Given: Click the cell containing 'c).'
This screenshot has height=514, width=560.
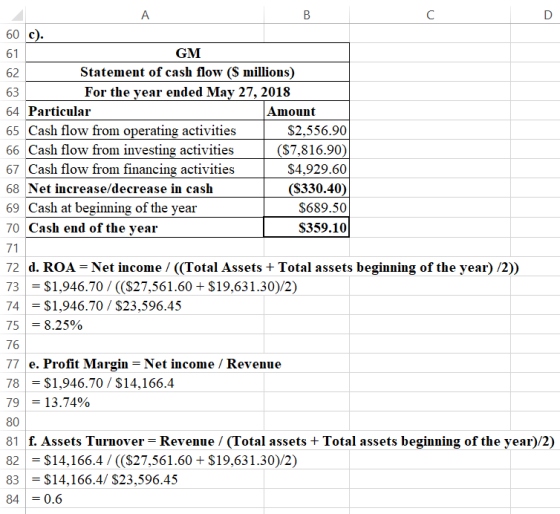Looking at the screenshot, I should pos(145,34).
